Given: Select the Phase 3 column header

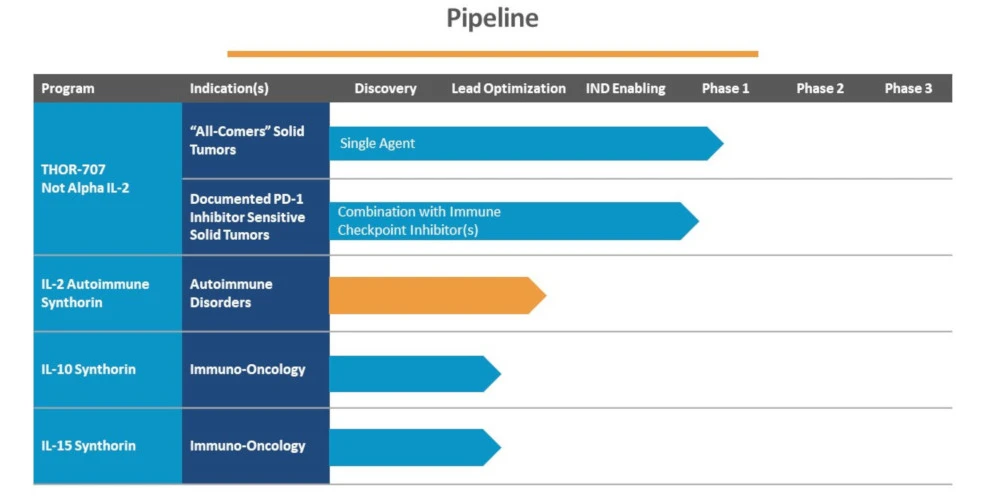Looking at the screenshot, I should 908,89.
